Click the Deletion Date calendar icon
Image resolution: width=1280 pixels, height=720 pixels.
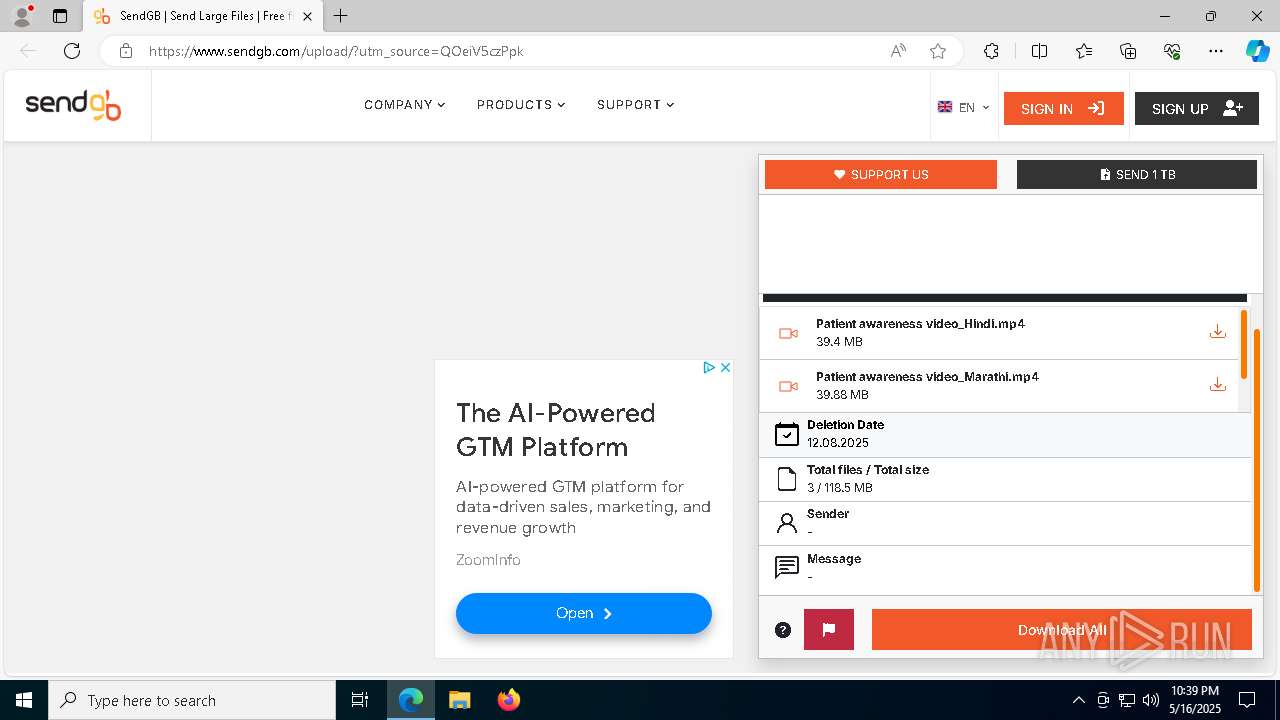(787, 434)
